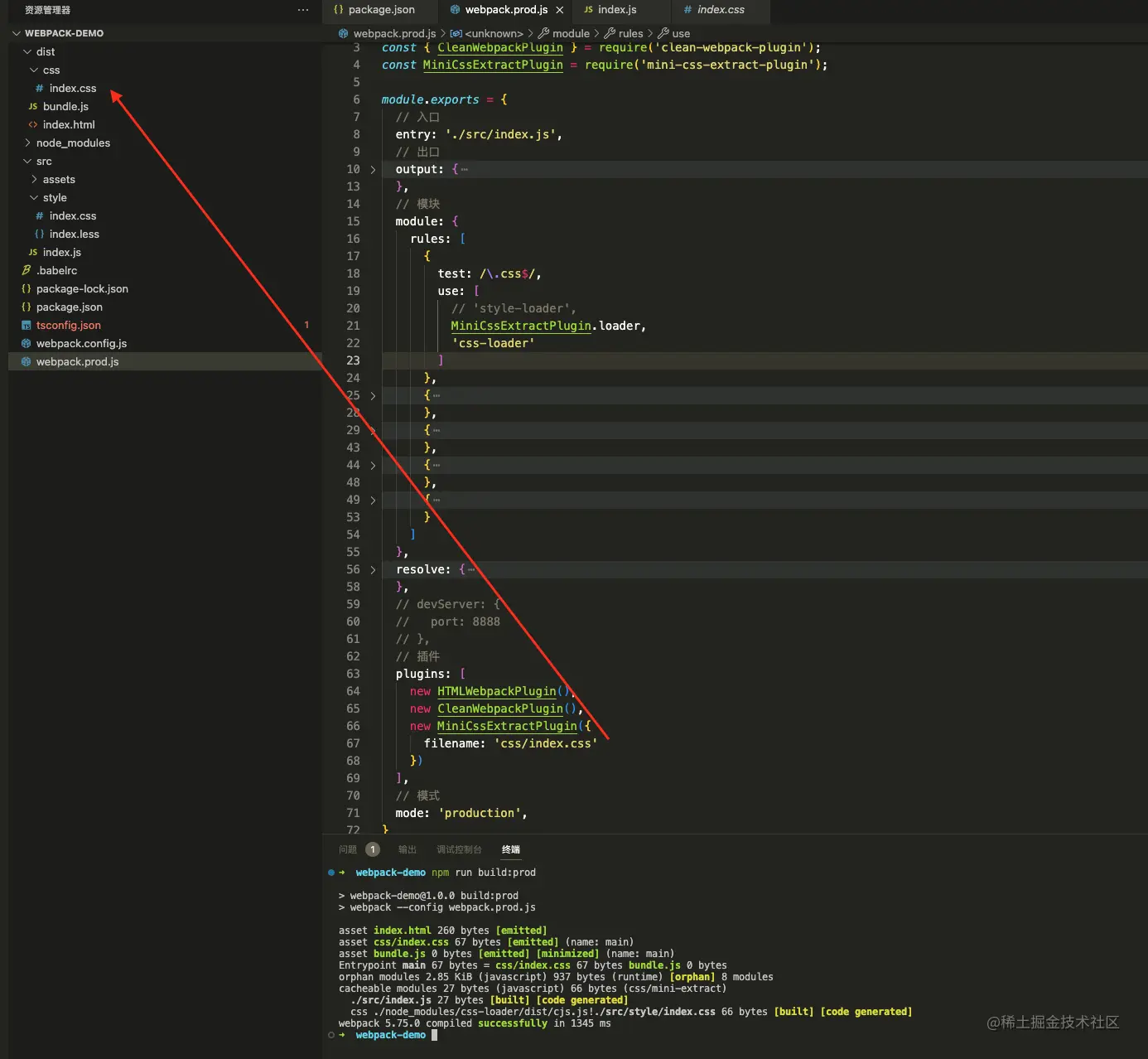Open package.json in explorer tree
This screenshot has width=1148, height=1059.
click(70, 307)
